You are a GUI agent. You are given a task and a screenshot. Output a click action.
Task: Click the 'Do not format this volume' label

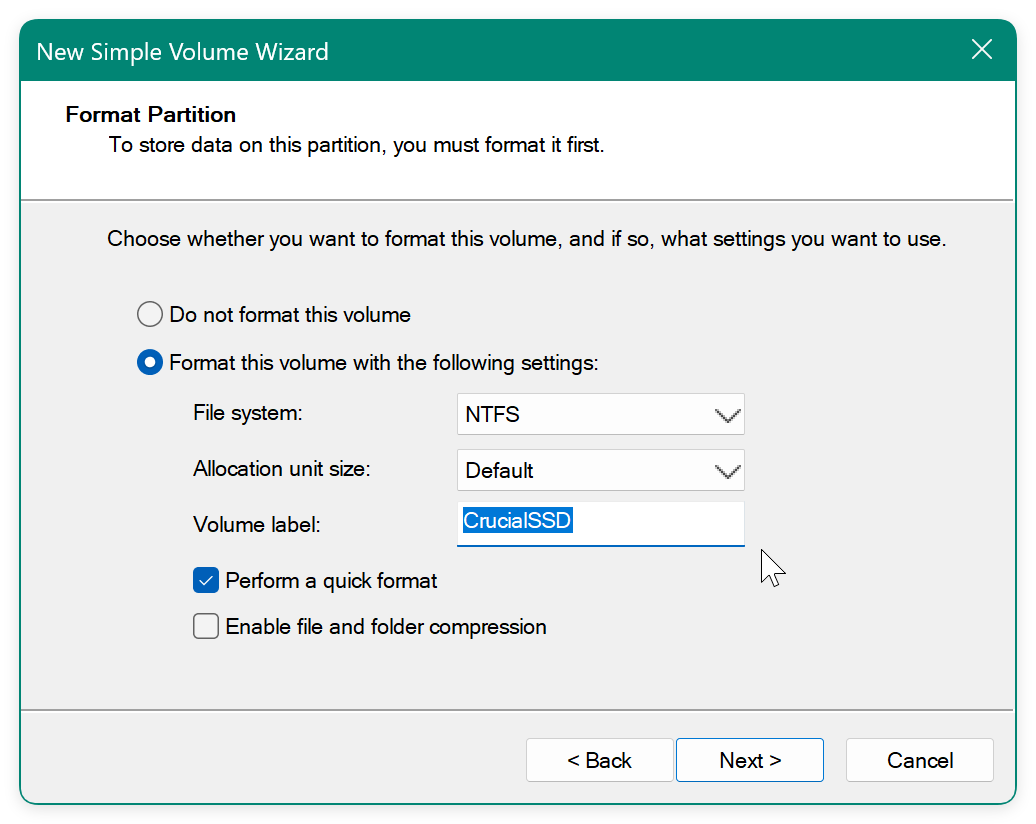(290, 315)
